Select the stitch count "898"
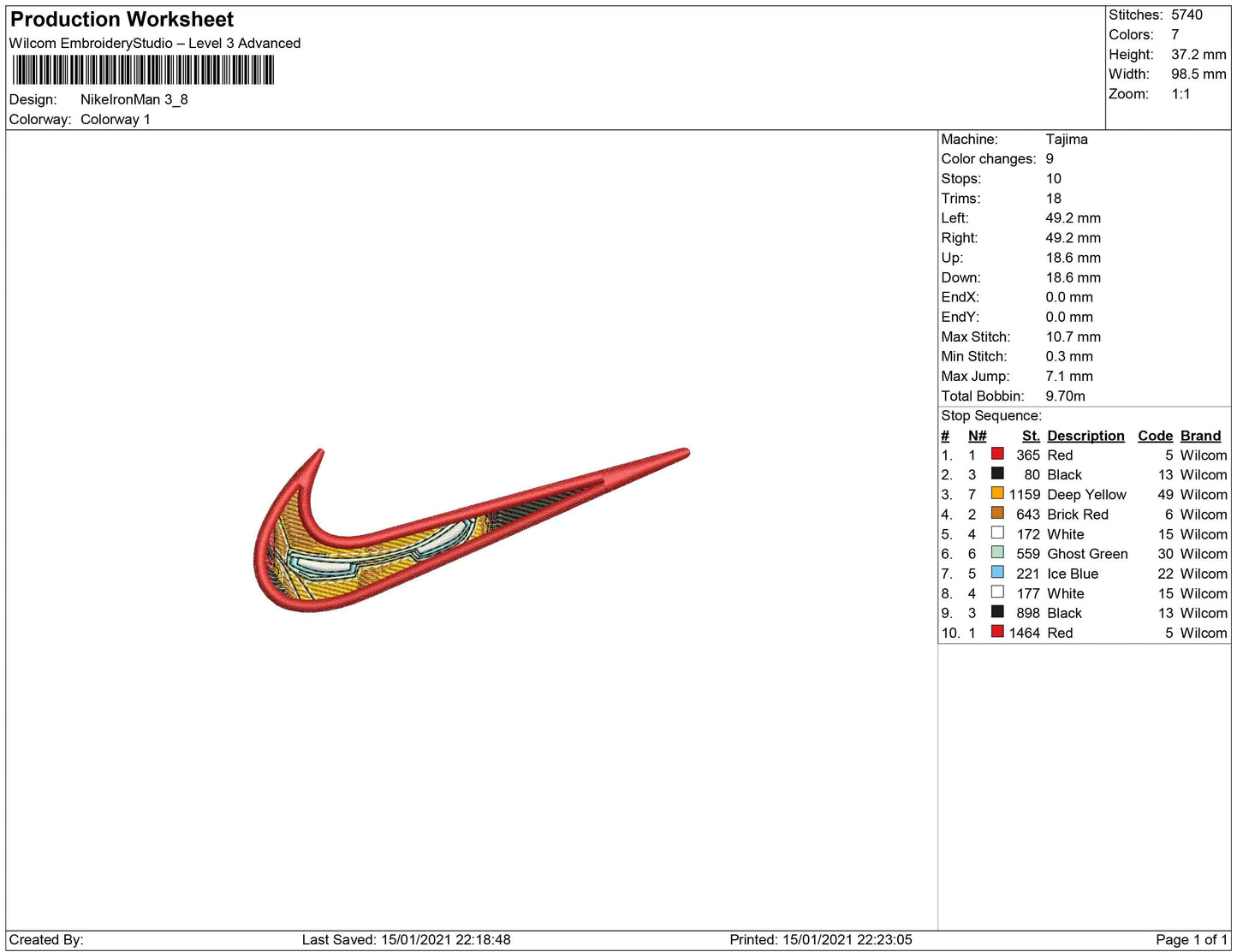 1028,613
